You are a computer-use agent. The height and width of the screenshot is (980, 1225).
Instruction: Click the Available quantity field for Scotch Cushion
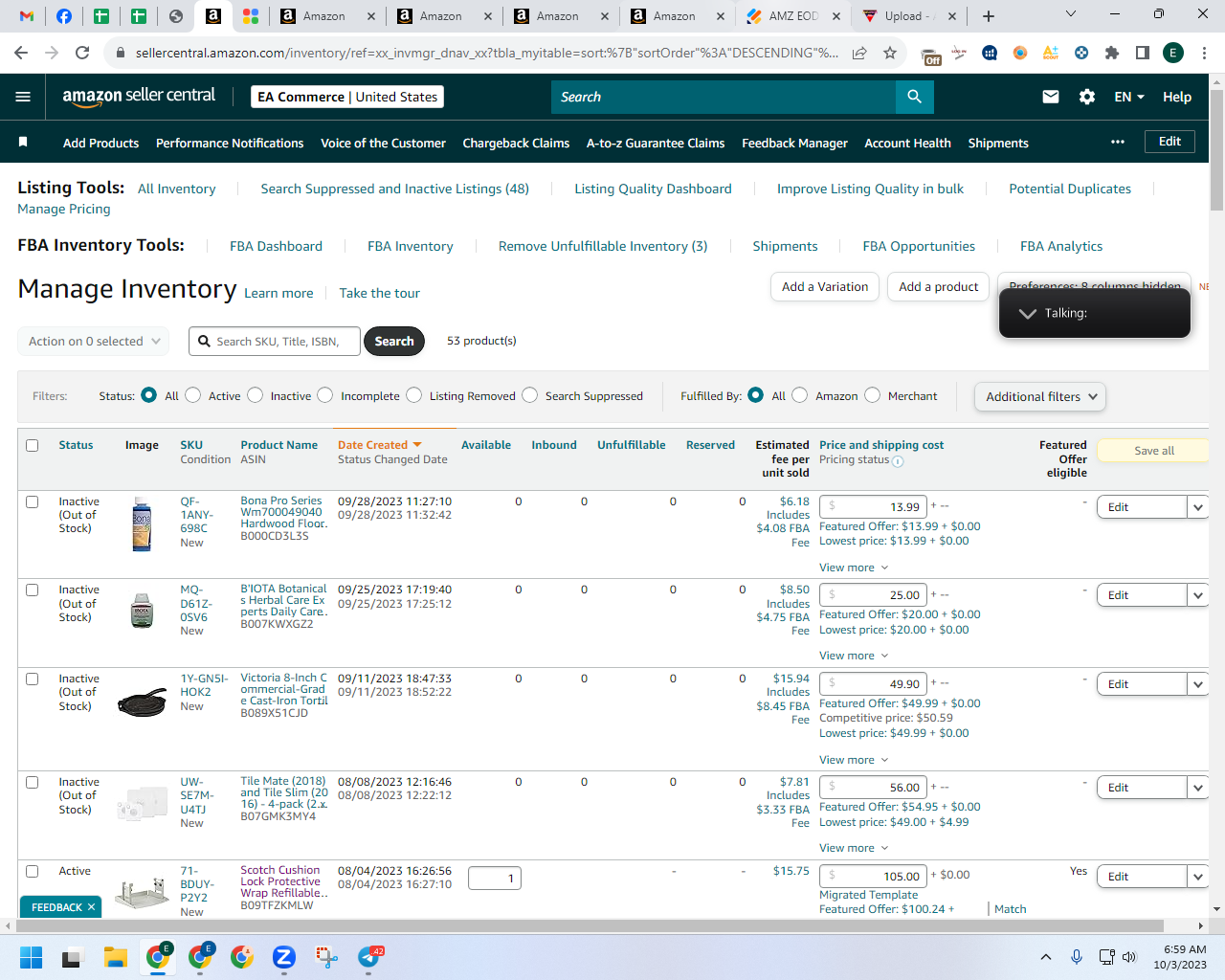point(494,879)
